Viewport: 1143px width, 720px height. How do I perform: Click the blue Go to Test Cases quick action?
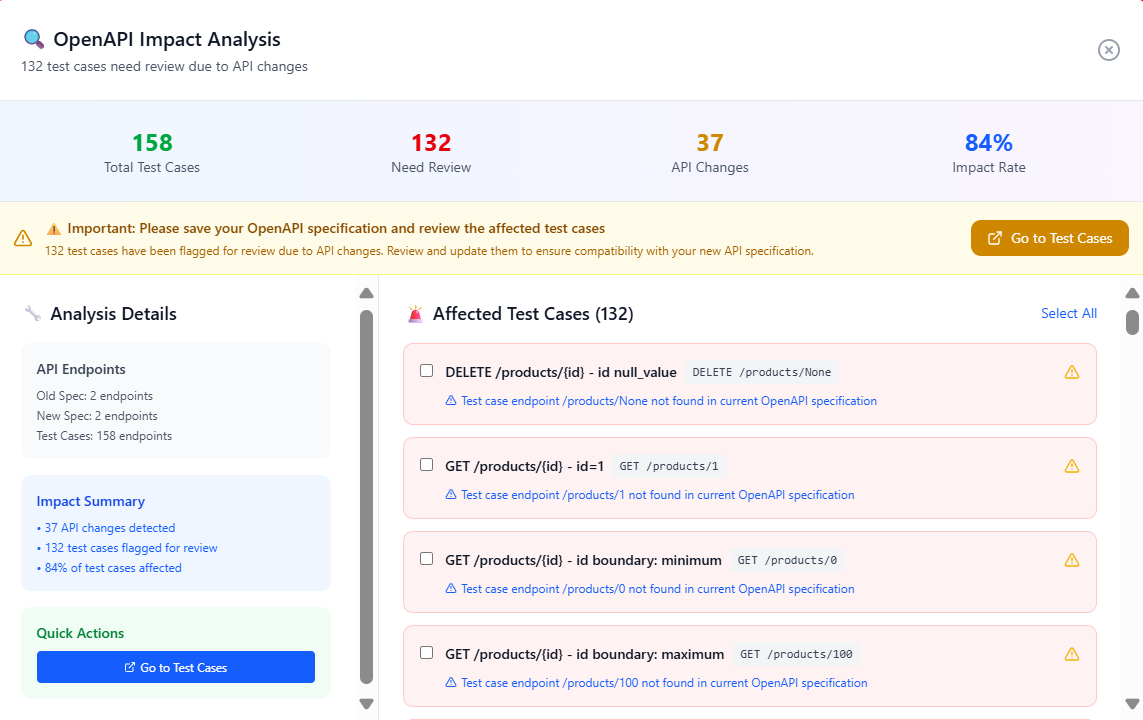(175, 667)
